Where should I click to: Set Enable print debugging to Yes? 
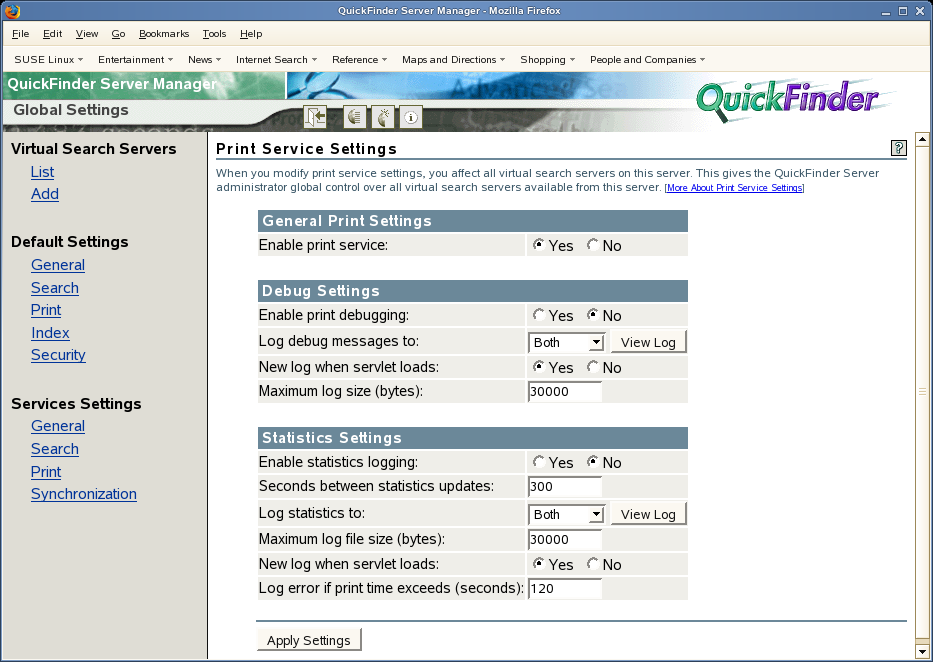[x=538, y=314]
